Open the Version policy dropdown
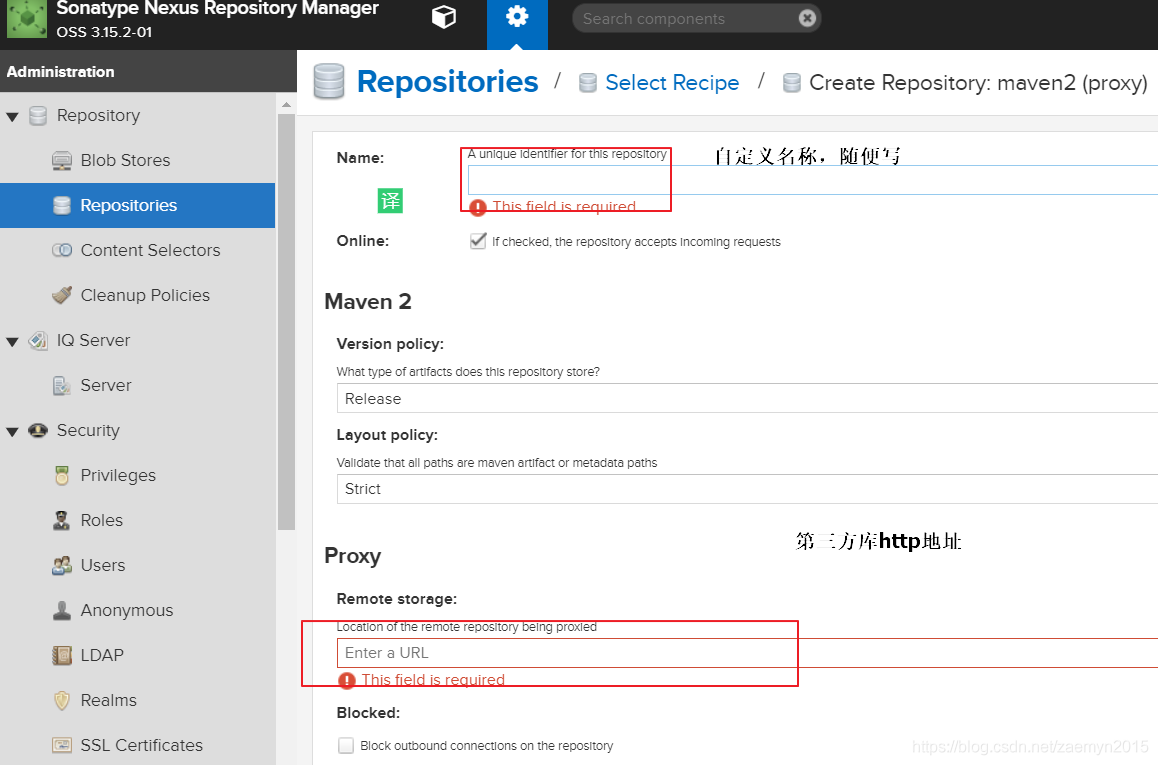Image resolution: width=1158 pixels, height=765 pixels. [x=747, y=399]
